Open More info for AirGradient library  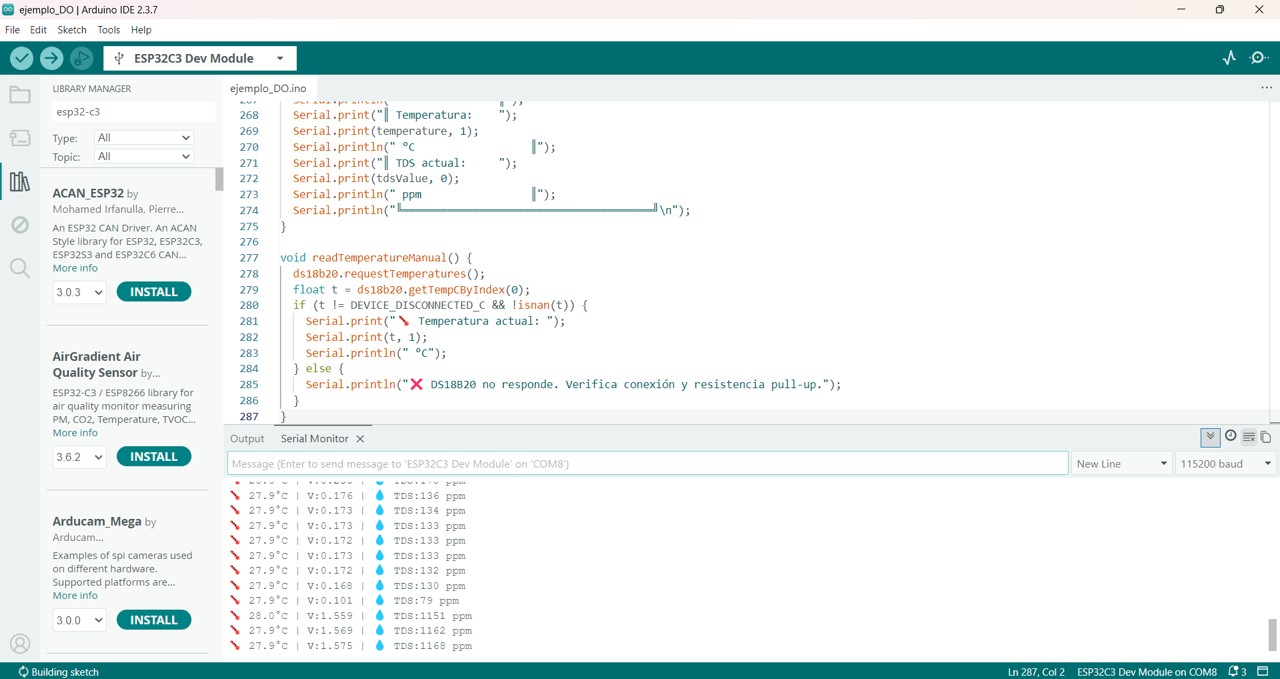tap(75, 433)
